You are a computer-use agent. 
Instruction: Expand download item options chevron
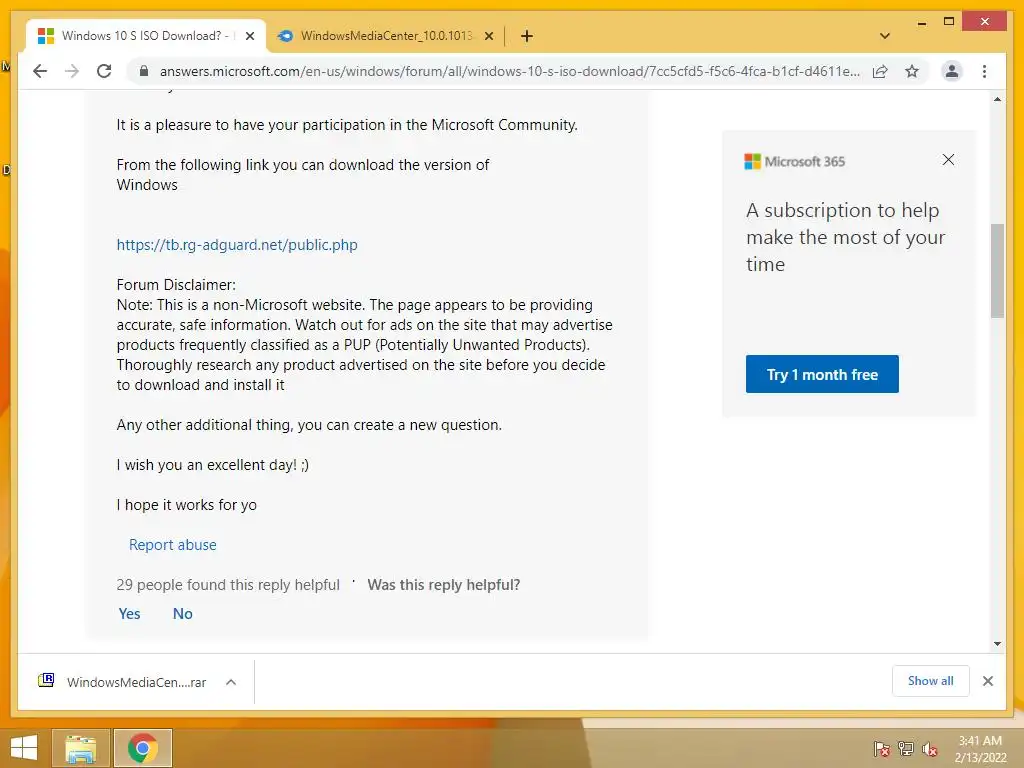click(231, 682)
